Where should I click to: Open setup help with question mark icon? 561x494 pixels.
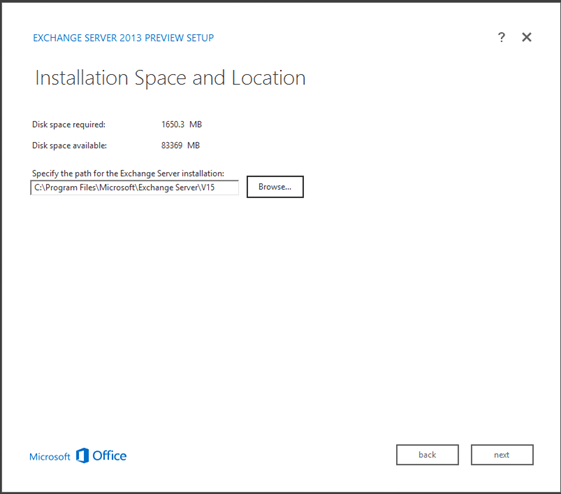tap(501, 37)
